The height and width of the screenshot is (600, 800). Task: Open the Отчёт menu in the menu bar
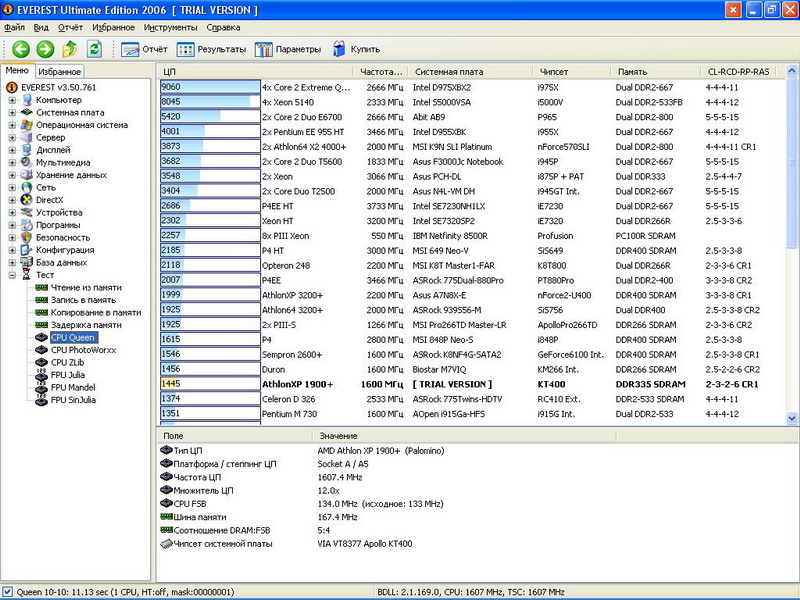pos(70,28)
